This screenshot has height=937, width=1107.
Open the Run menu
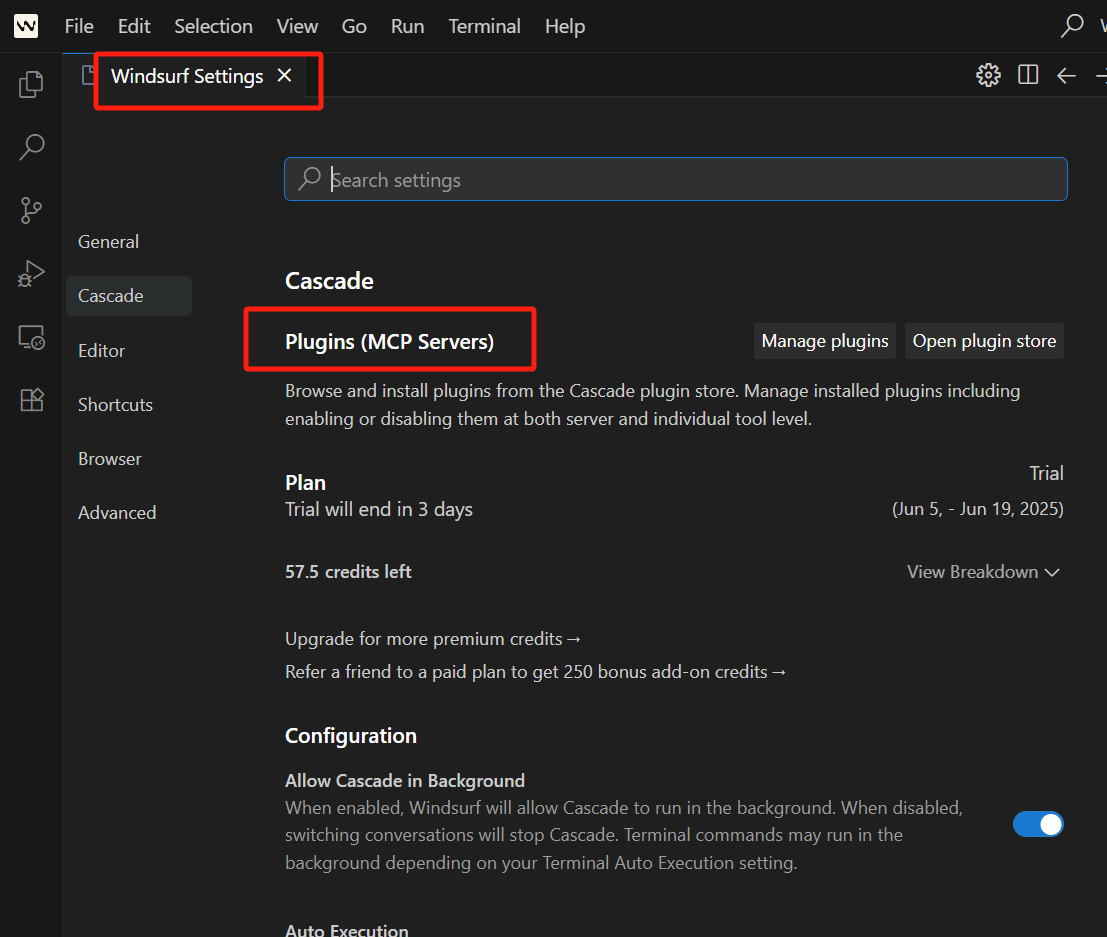click(x=407, y=26)
